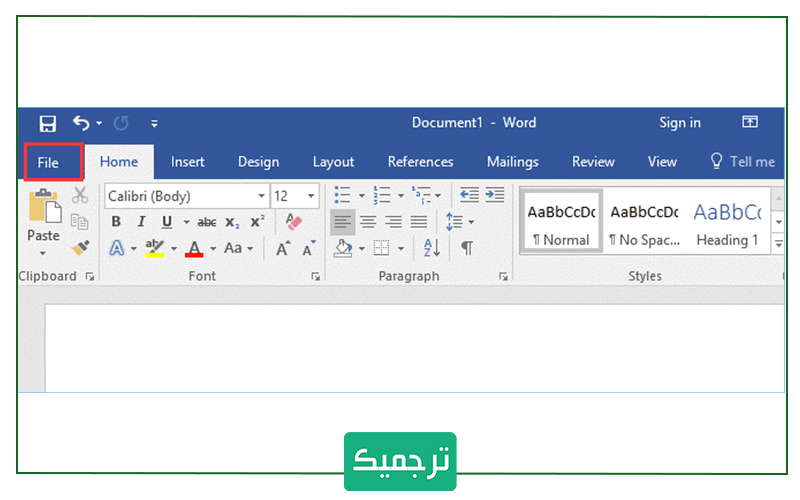This screenshot has height=500, width=800.
Task: Switch to the Home tab
Action: coord(119,162)
